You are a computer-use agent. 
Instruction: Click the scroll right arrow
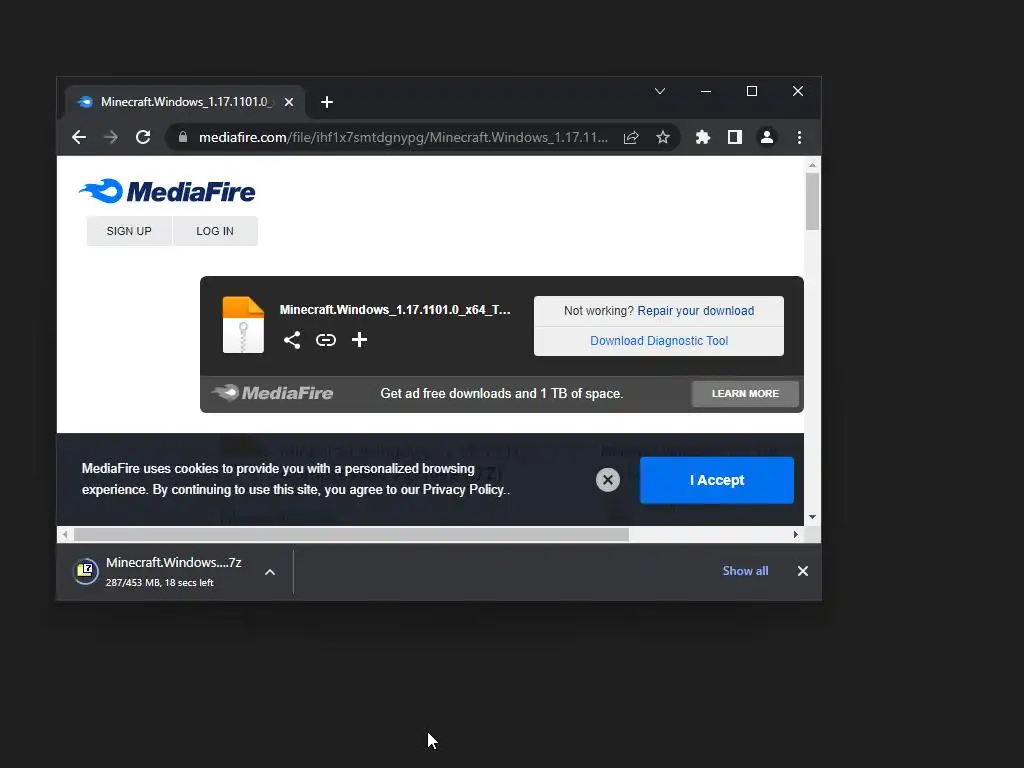pyautogui.click(x=795, y=535)
